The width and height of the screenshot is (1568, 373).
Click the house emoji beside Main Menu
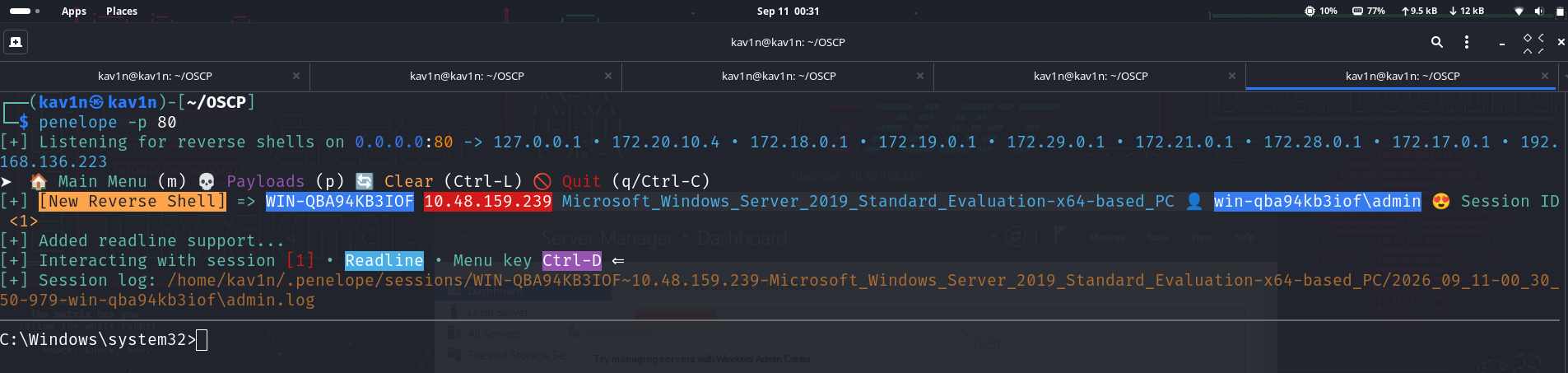coord(38,181)
